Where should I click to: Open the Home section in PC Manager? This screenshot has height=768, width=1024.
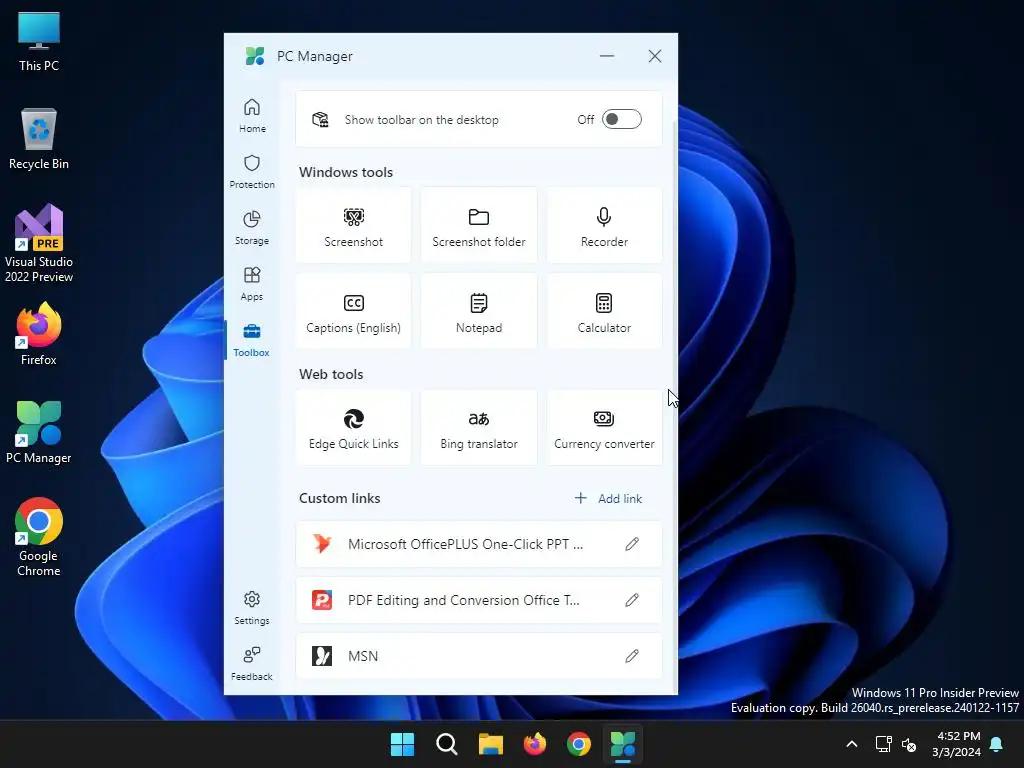pos(252,116)
